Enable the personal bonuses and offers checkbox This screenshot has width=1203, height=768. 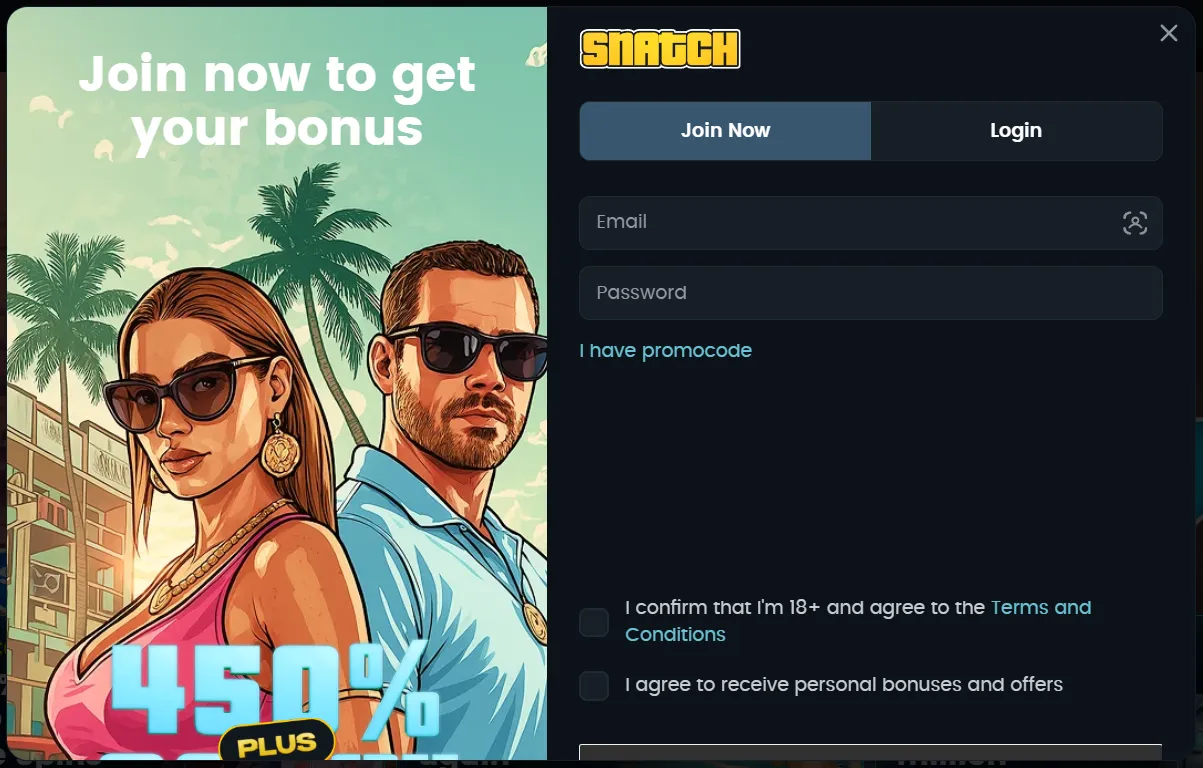[594, 686]
